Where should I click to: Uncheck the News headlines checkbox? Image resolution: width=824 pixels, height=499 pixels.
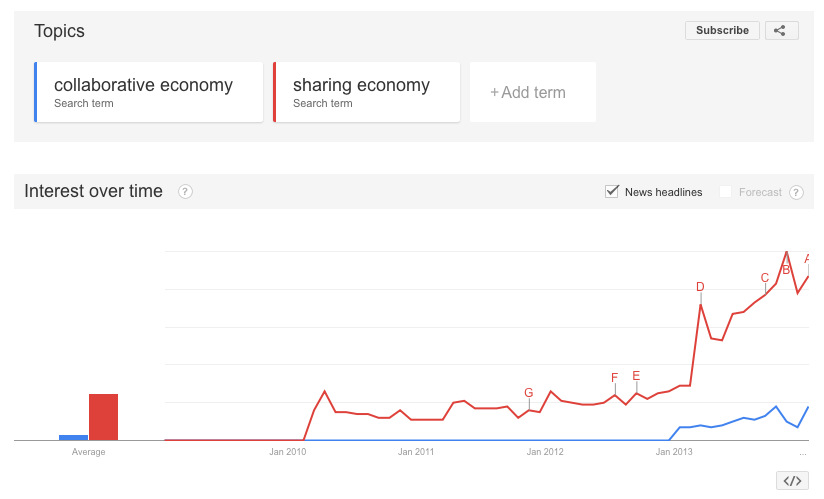click(x=612, y=192)
